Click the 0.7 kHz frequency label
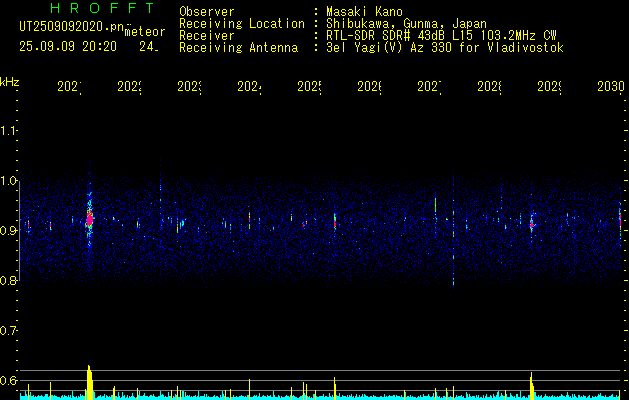 click(x=8, y=330)
